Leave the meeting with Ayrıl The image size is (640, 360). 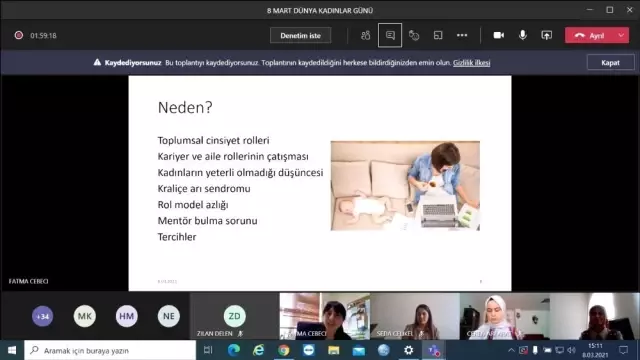[590, 36]
